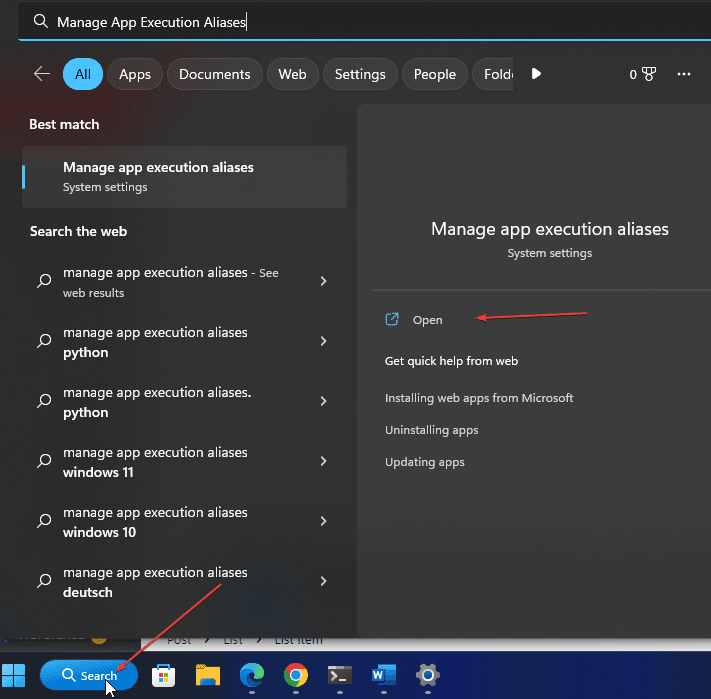711x699 pixels.
Task: Switch to the People filter tab
Action: (x=435, y=74)
